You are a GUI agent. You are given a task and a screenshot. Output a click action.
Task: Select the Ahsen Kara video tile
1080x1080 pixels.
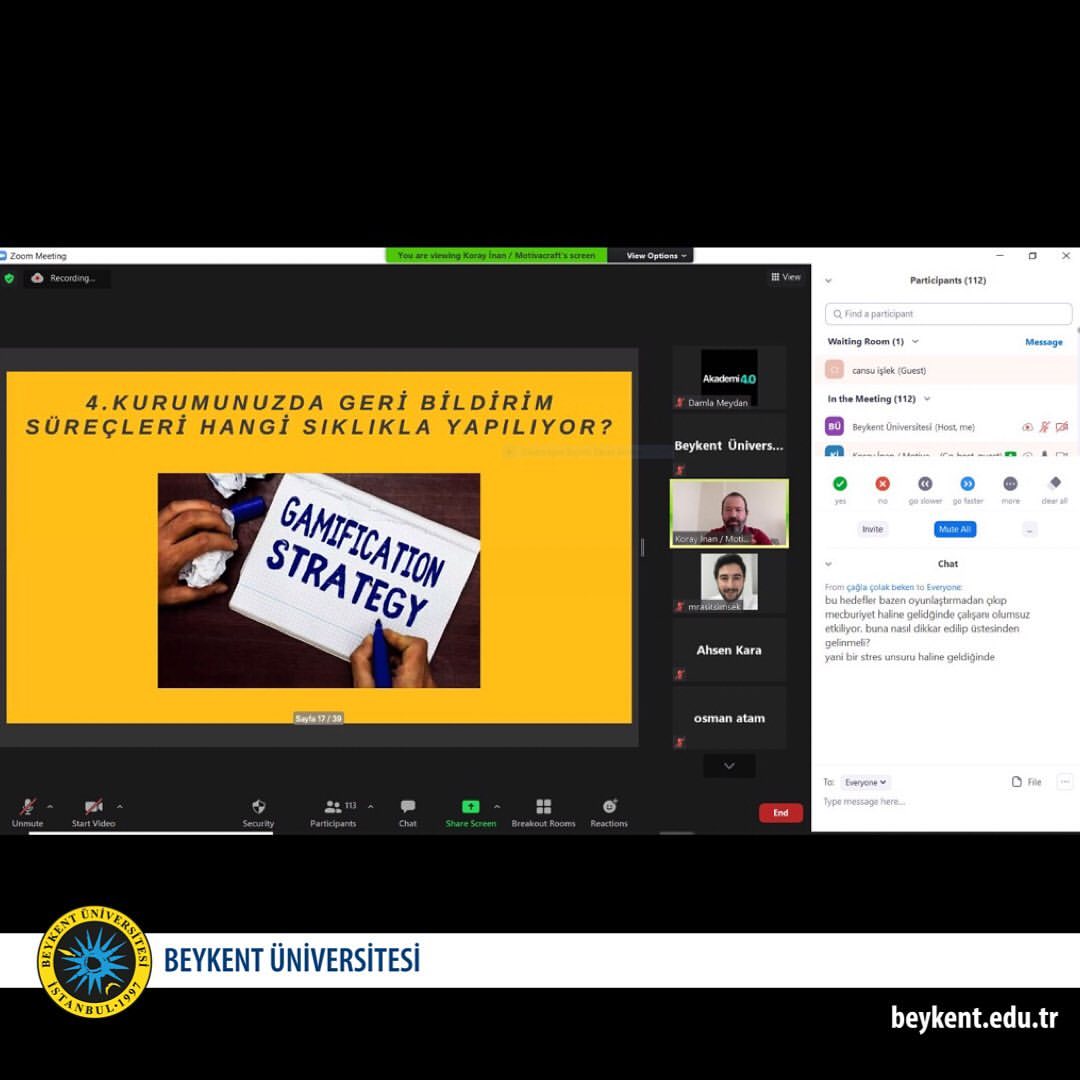click(729, 650)
